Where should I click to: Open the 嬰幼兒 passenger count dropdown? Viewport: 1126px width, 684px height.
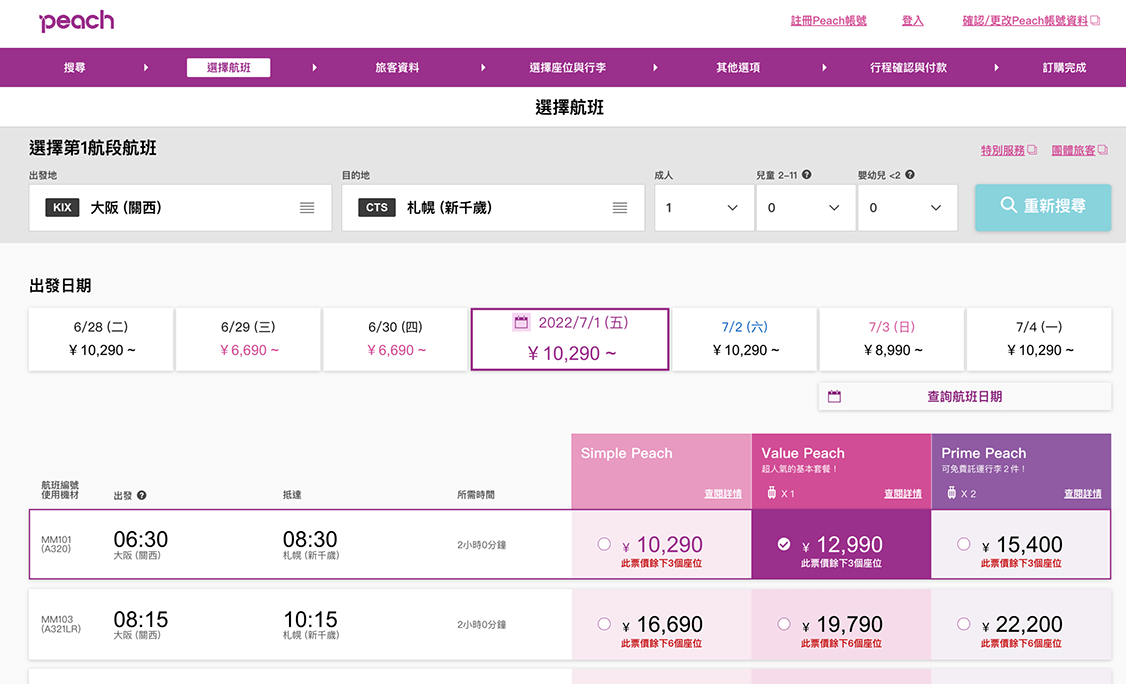(x=908, y=208)
